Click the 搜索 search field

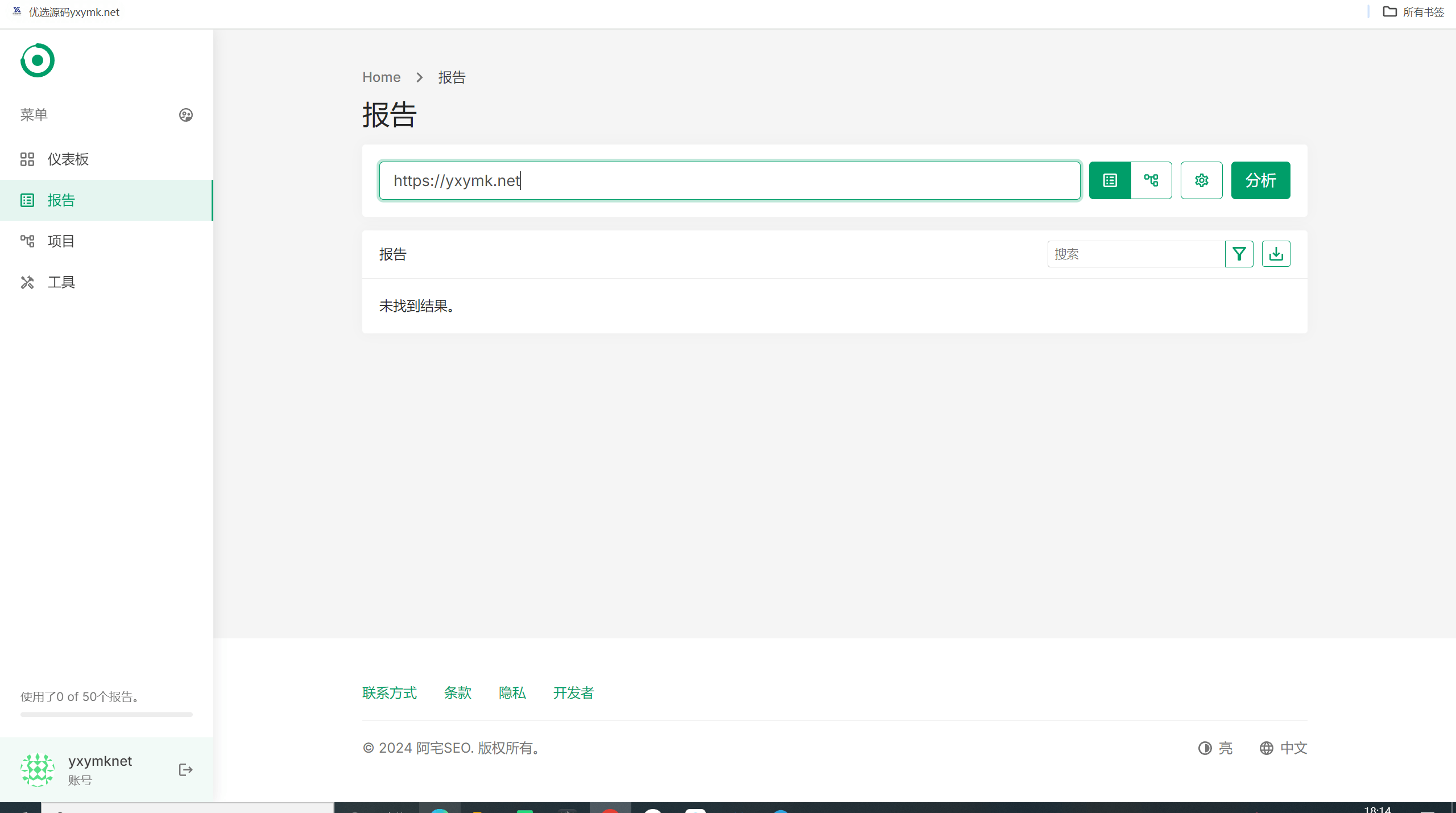(1136, 254)
